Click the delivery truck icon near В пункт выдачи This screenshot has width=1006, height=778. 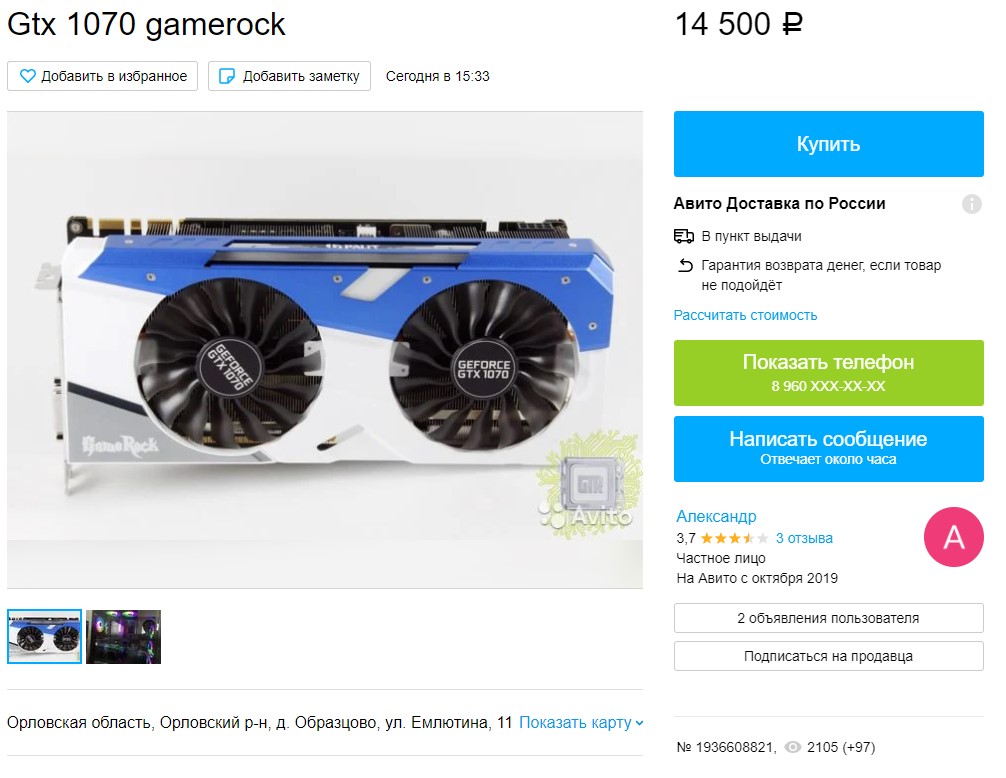684,237
